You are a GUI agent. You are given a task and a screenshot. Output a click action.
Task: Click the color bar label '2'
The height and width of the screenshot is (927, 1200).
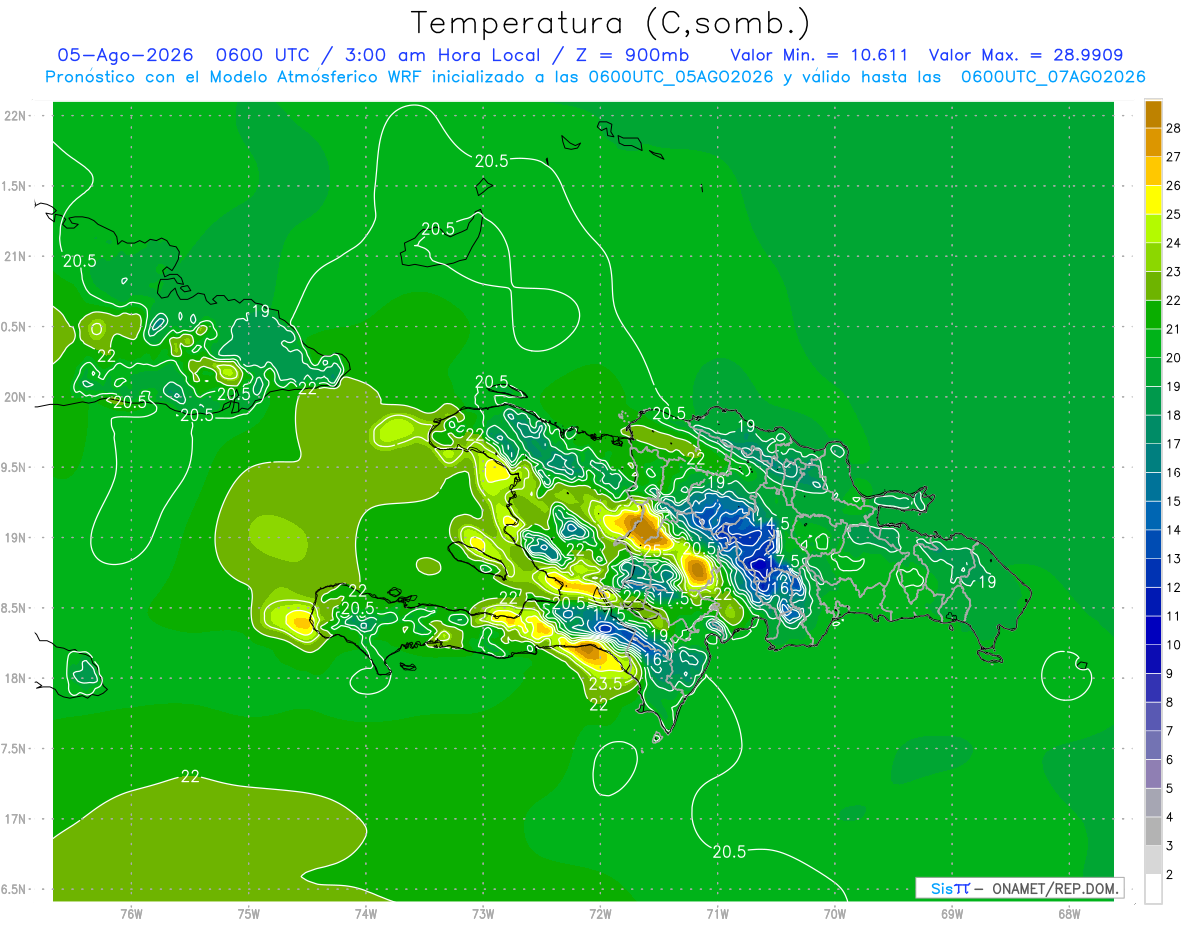tap(1170, 875)
